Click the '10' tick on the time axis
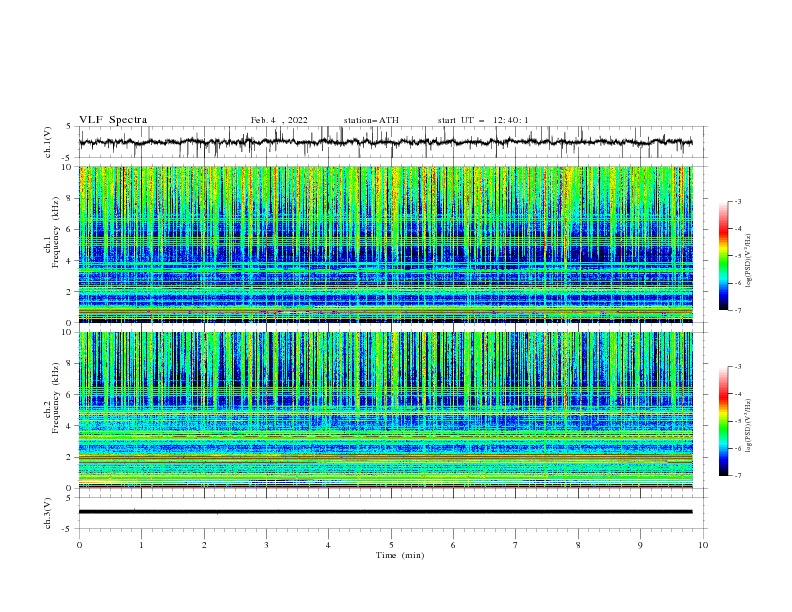 703,545
